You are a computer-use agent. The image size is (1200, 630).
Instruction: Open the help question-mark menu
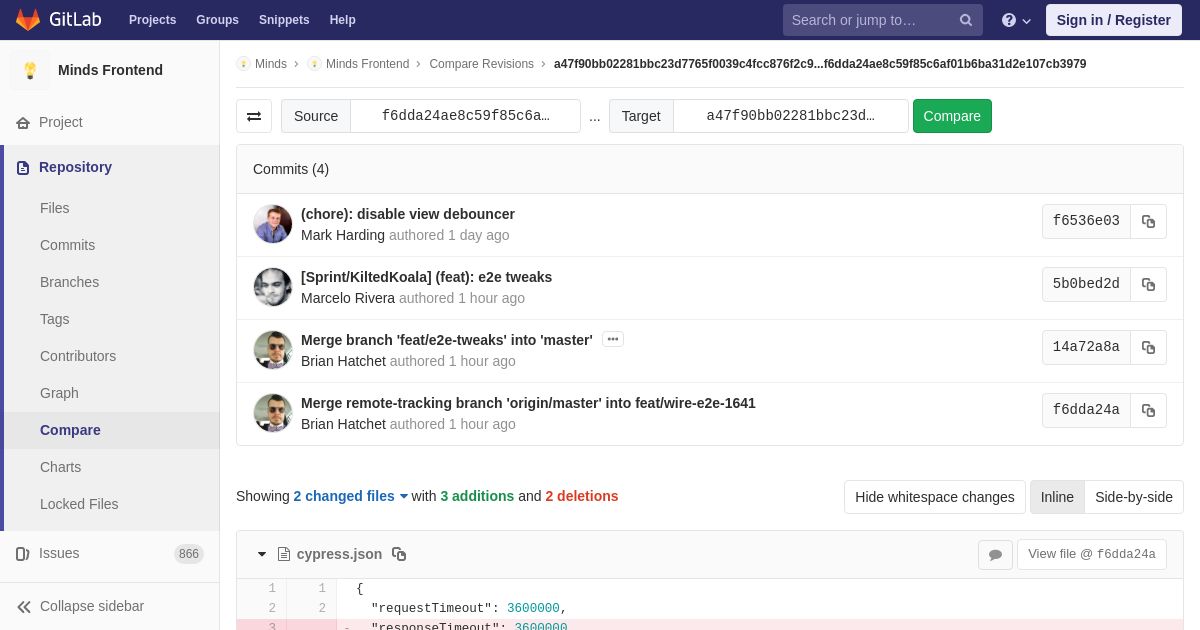(1016, 20)
